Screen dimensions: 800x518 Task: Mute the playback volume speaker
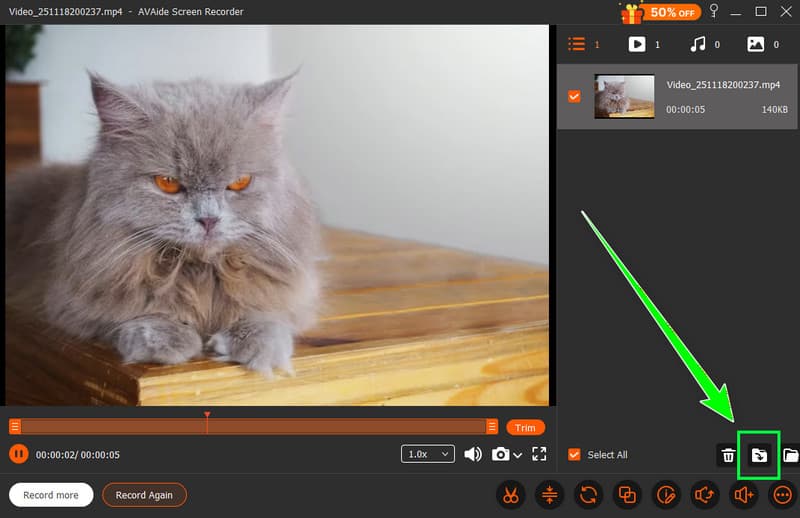473,454
